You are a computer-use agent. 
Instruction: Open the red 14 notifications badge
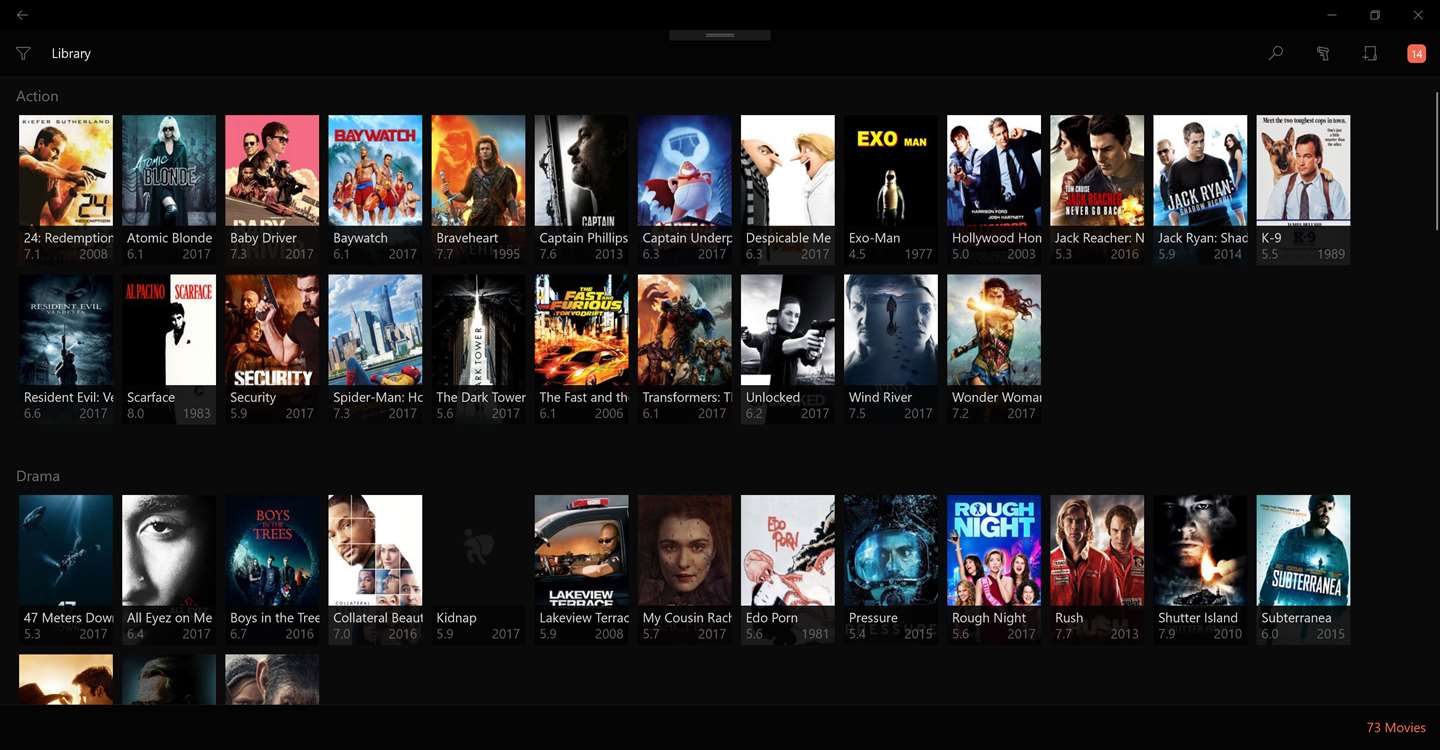pos(1416,54)
